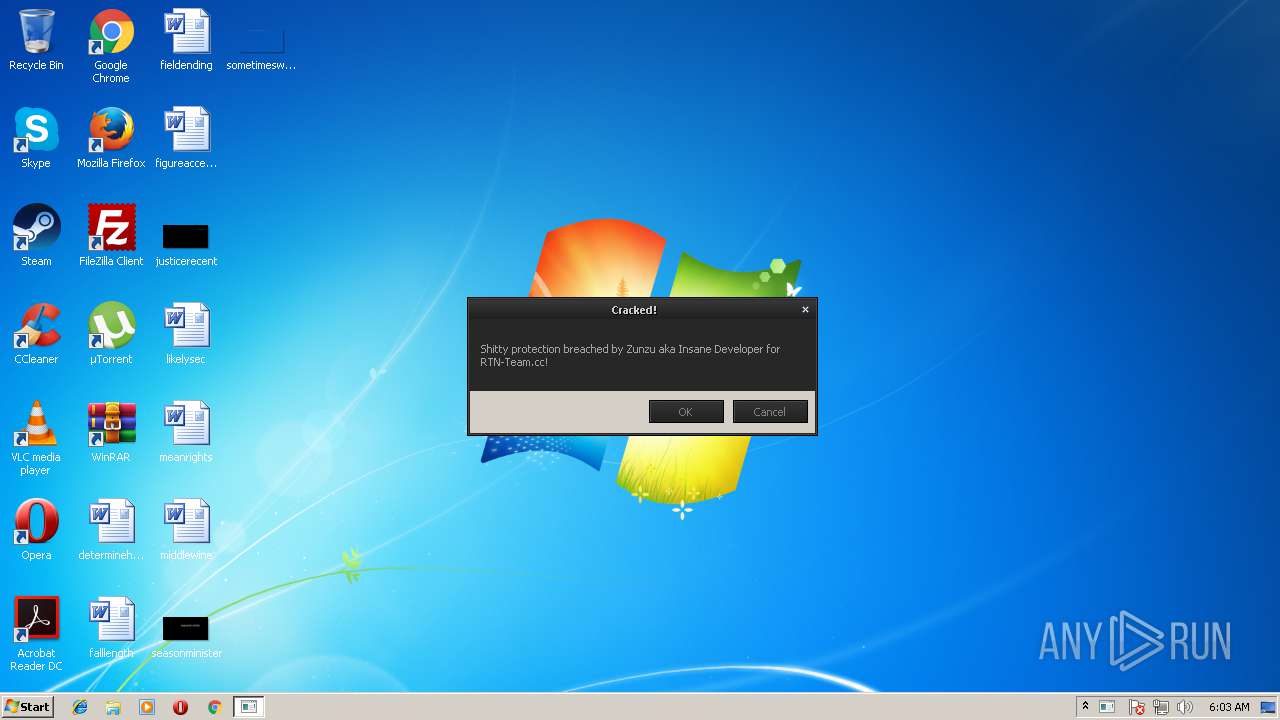Launch µTorrent desktop shortcut
This screenshot has width=1280, height=720.
(111, 335)
